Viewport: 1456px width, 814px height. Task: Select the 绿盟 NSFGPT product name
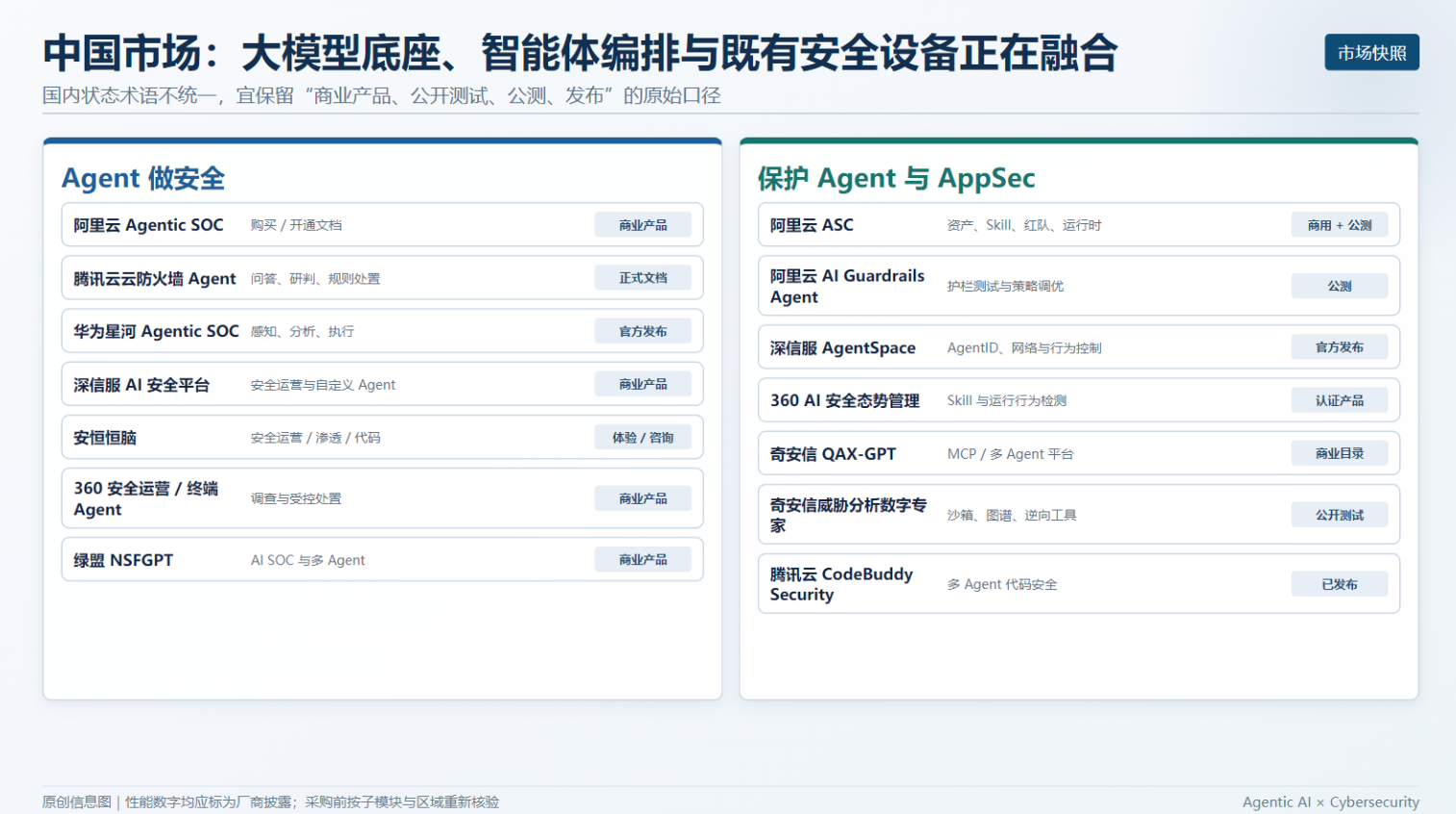pyautogui.click(x=123, y=560)
